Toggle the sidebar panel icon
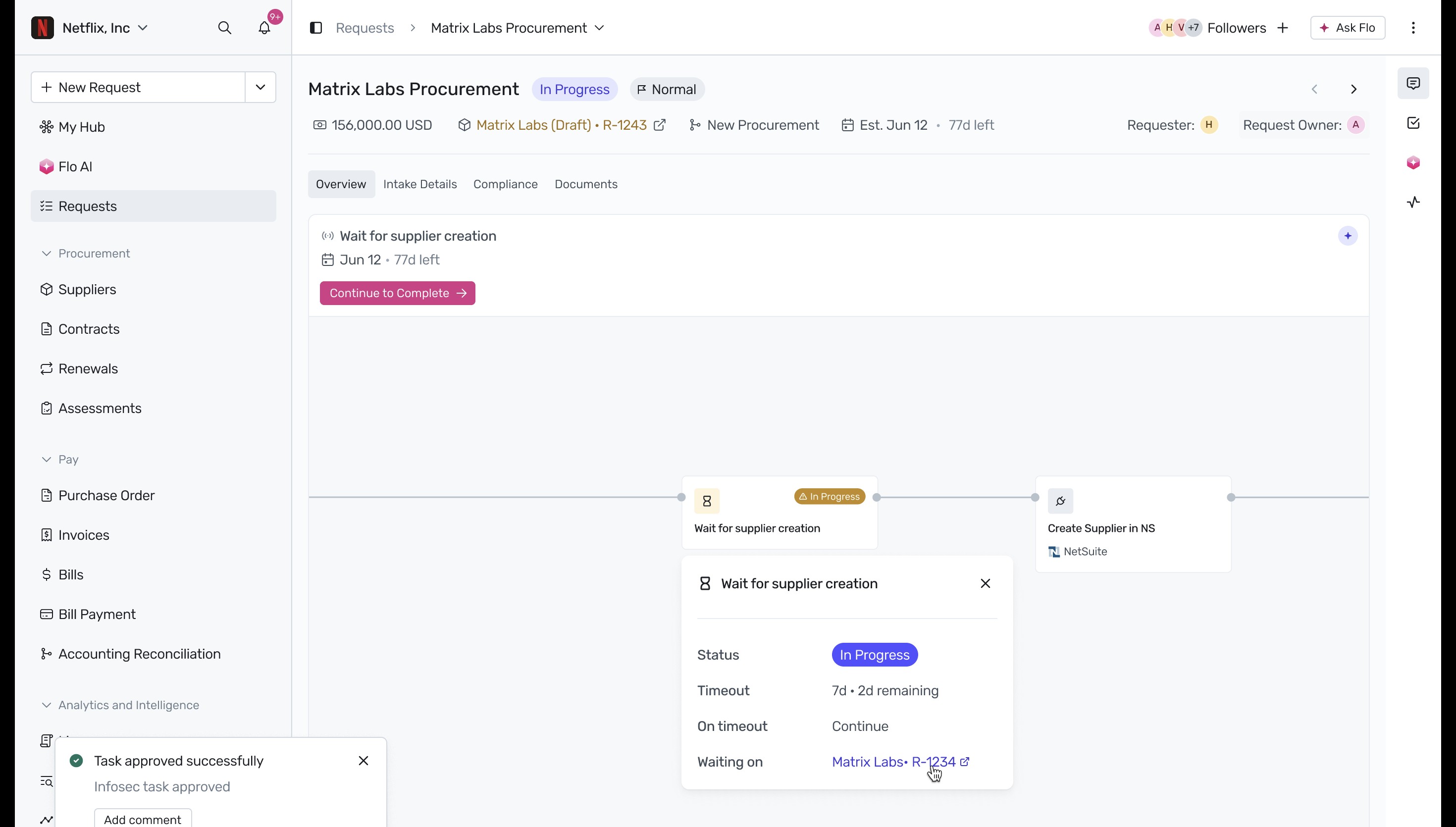Screen dimensions: 1456x827 (316, 28)
